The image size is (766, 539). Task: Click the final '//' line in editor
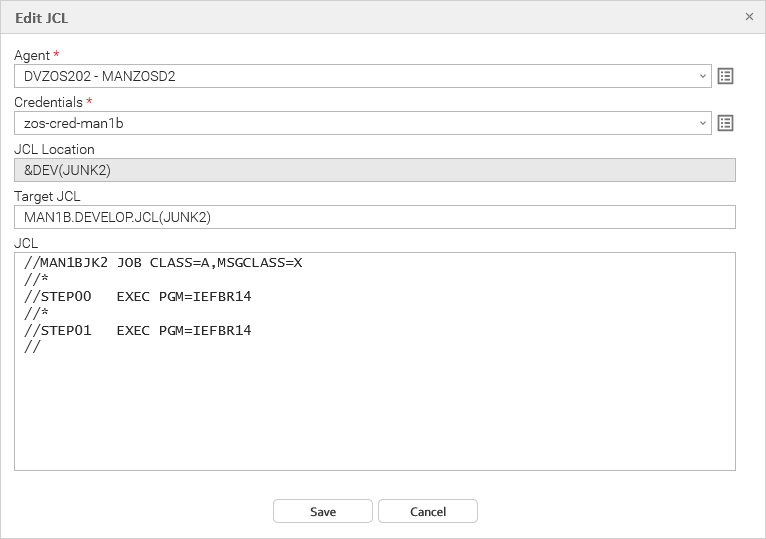click(32, 347)
